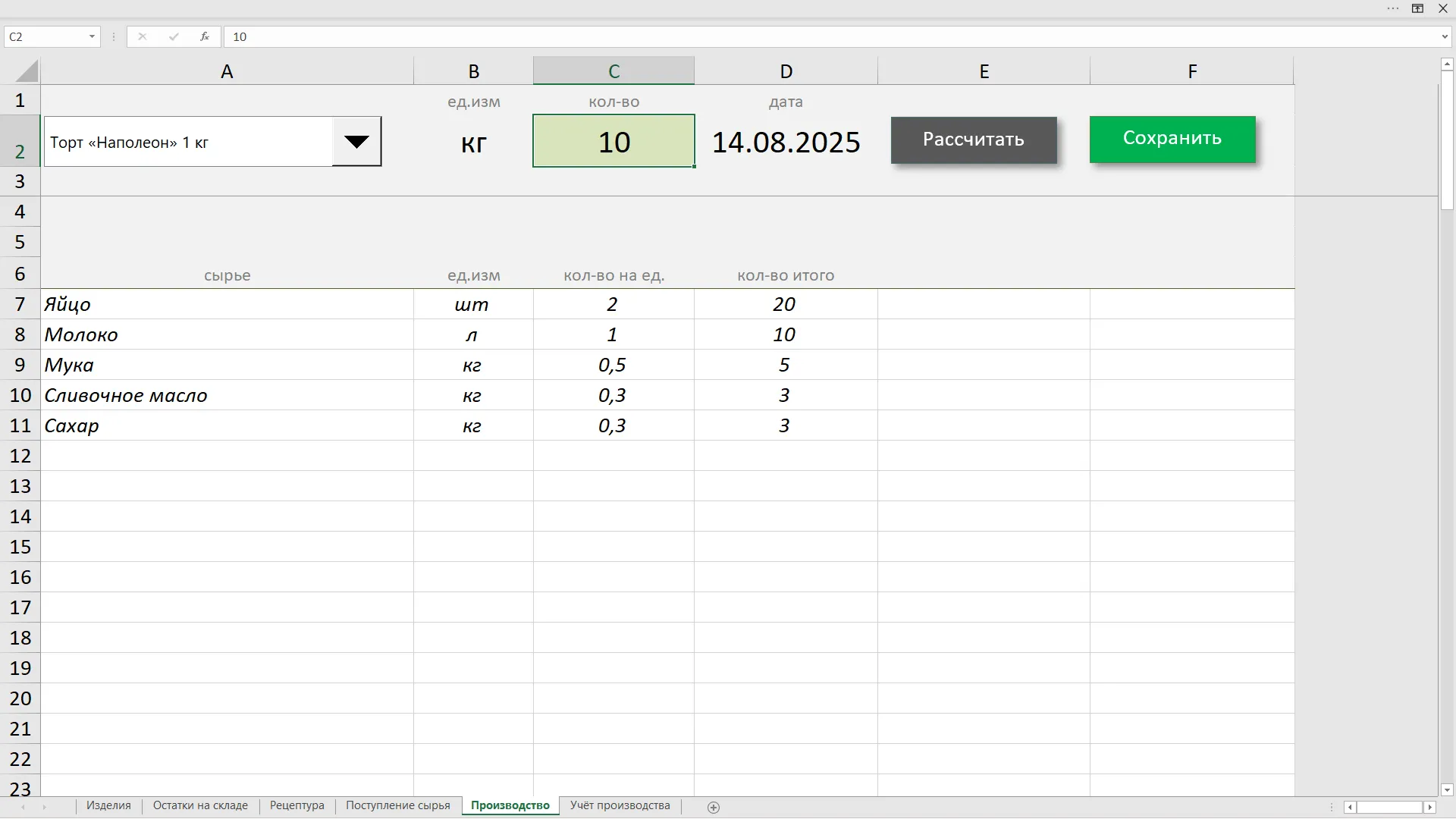Image resolution: width=1456 pixels, height=819 pixels.
Task: Click the Молоко total value 10
Action: pyautogui.click(x=785, y=334)
